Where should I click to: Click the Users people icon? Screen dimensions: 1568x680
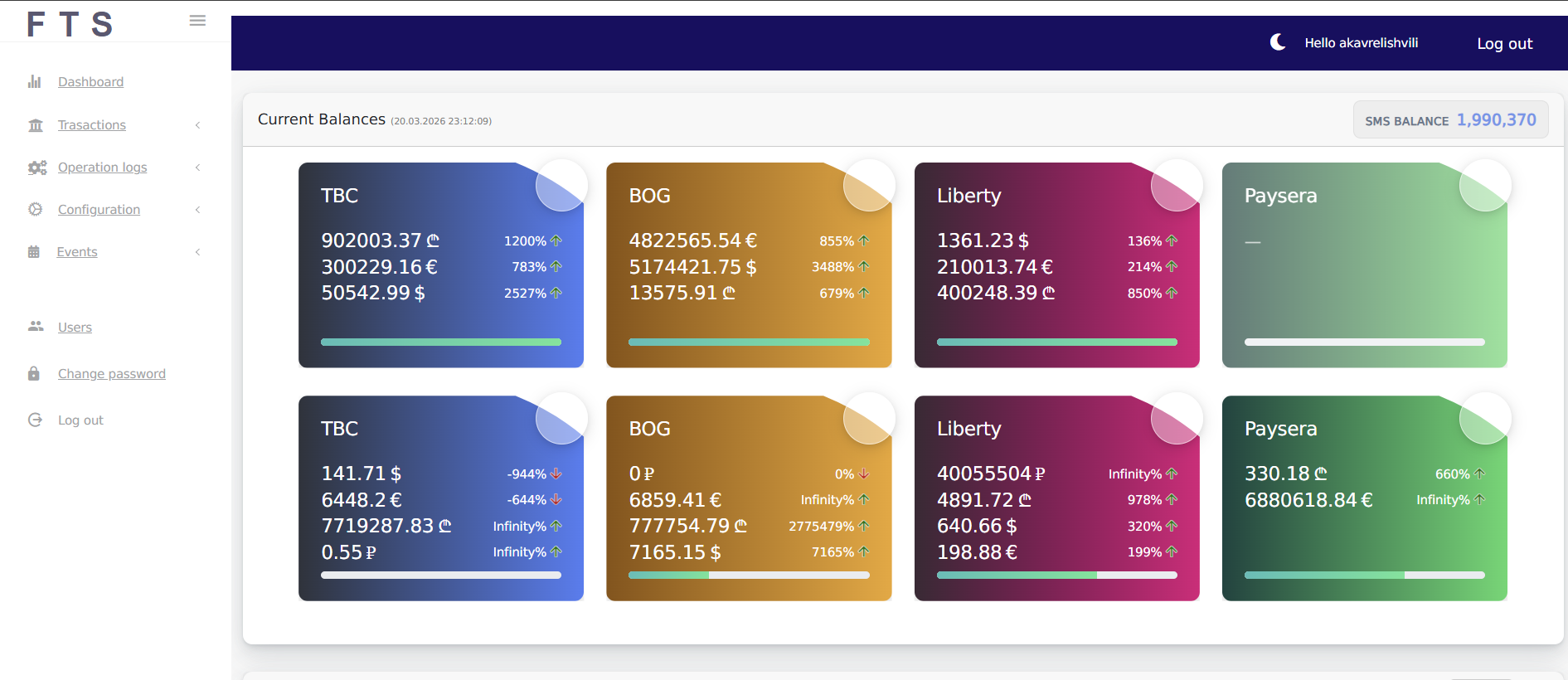36,327
